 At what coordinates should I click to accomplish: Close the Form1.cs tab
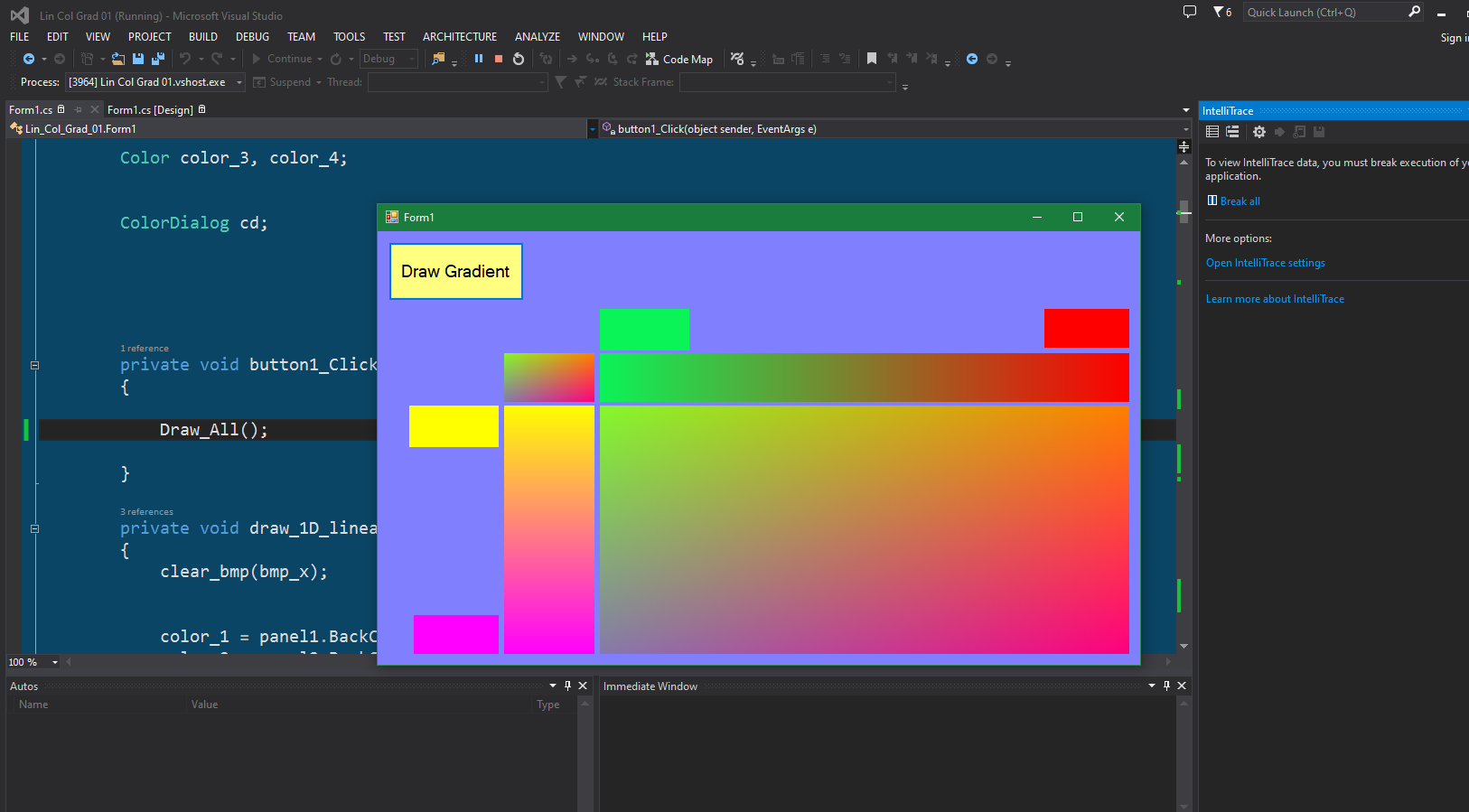point(95,110)
